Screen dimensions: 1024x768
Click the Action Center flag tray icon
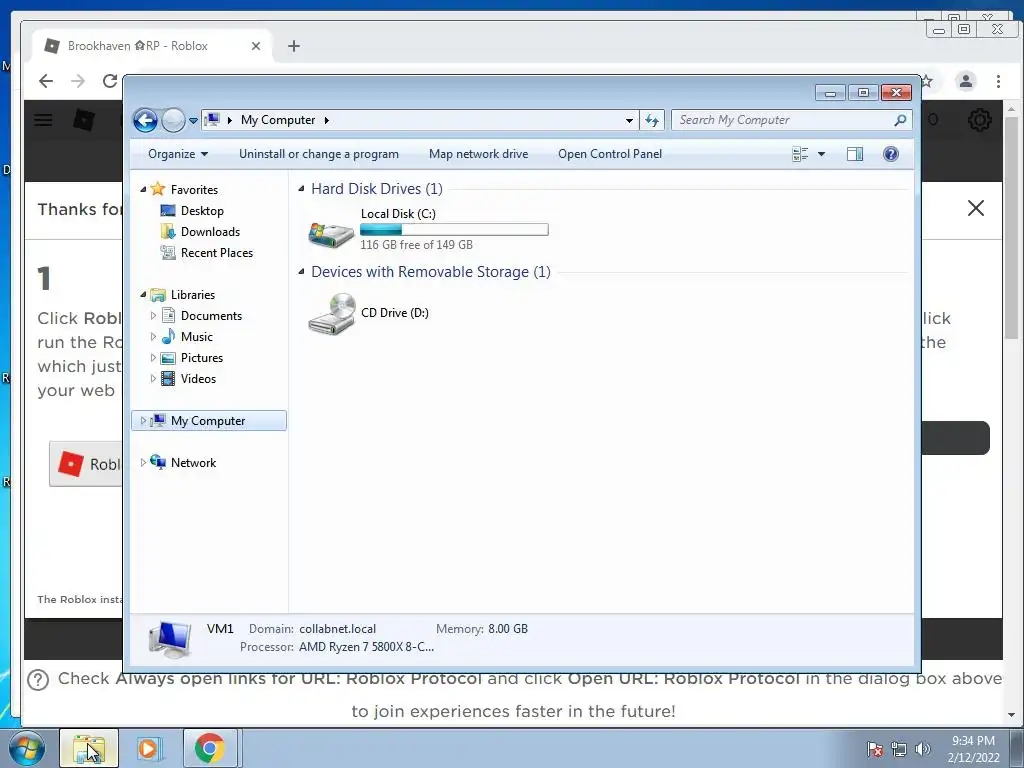(x=875, y=749)
